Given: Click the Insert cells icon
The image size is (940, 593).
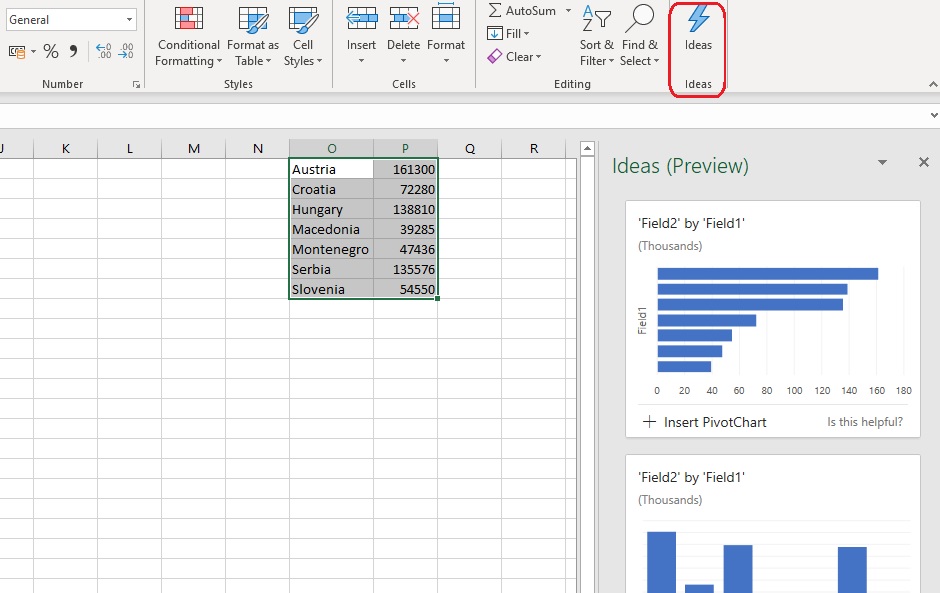Looking at the screenshot, I should pos(361,18).
